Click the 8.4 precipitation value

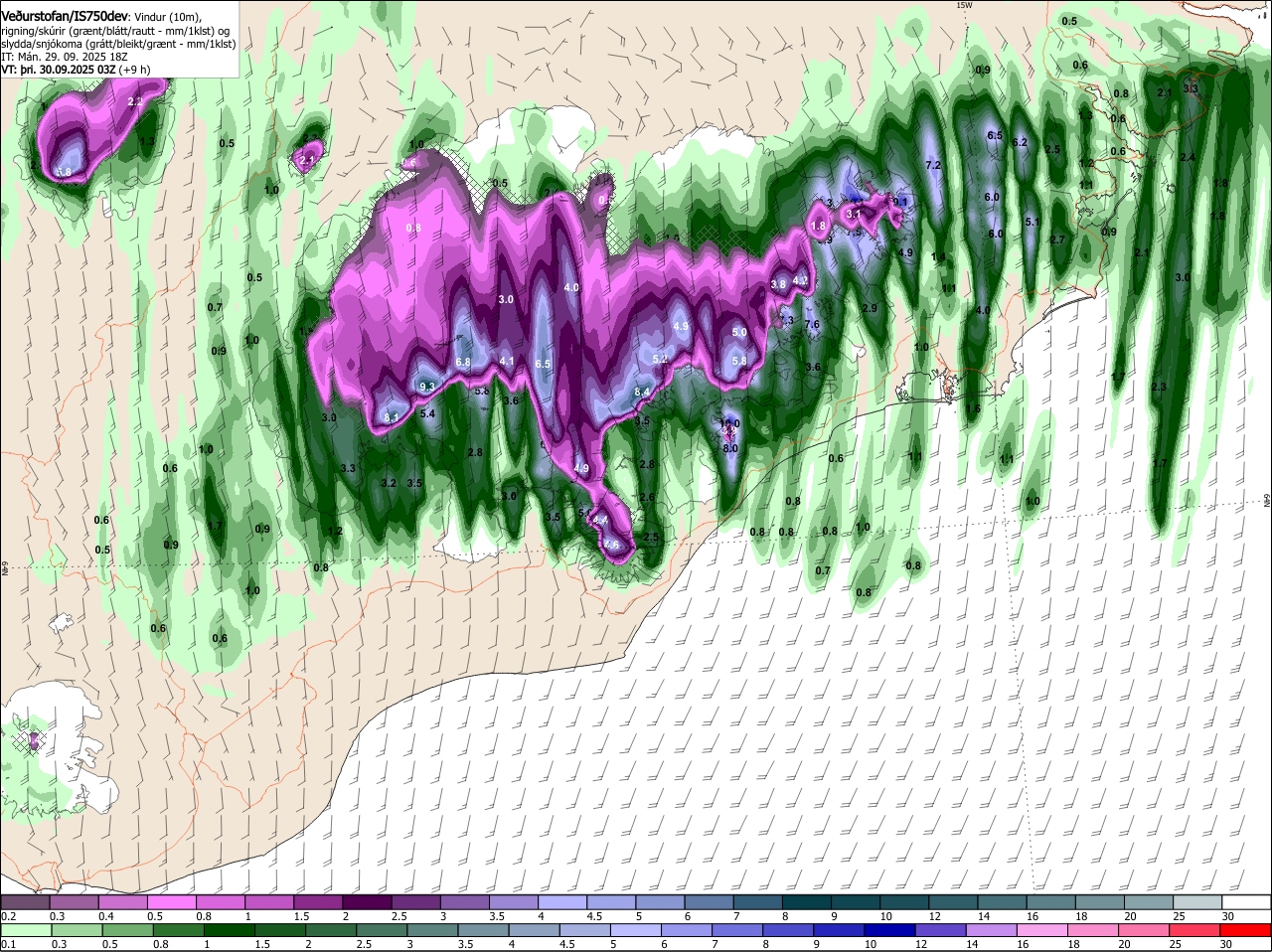[x=642, y=393]
